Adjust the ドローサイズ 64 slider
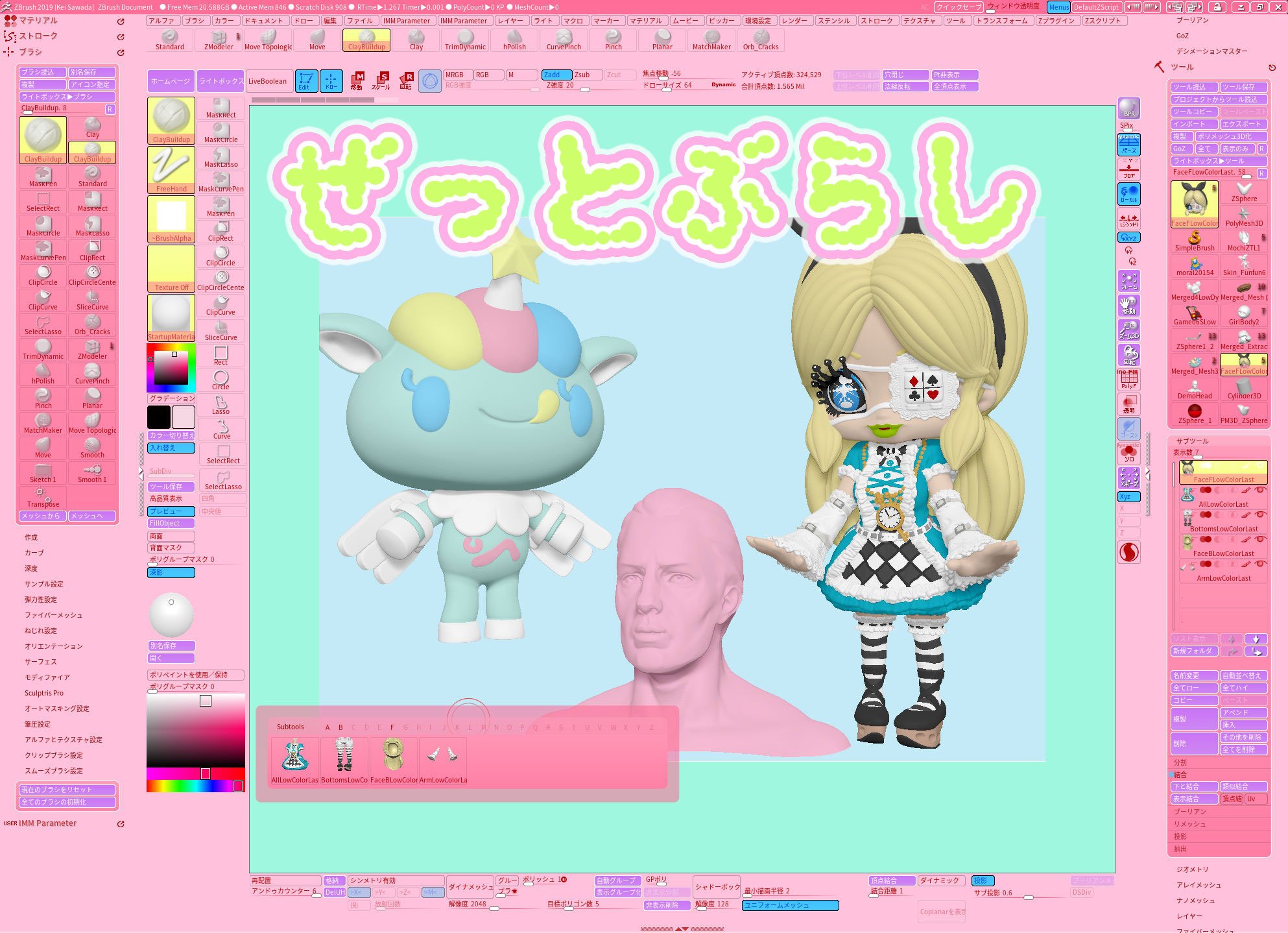 click(x=689, y=86)
